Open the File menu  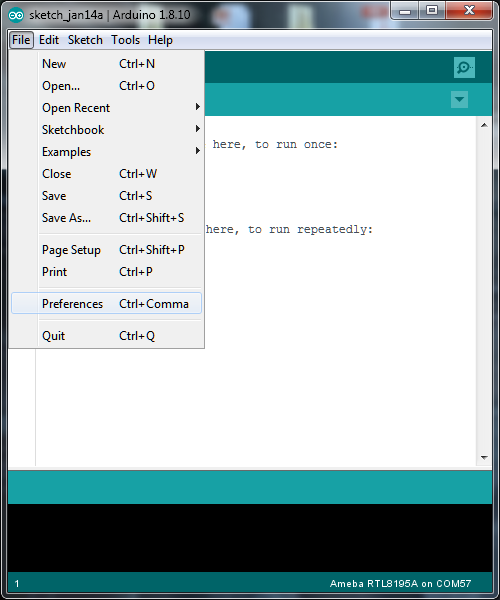point(21,40)
